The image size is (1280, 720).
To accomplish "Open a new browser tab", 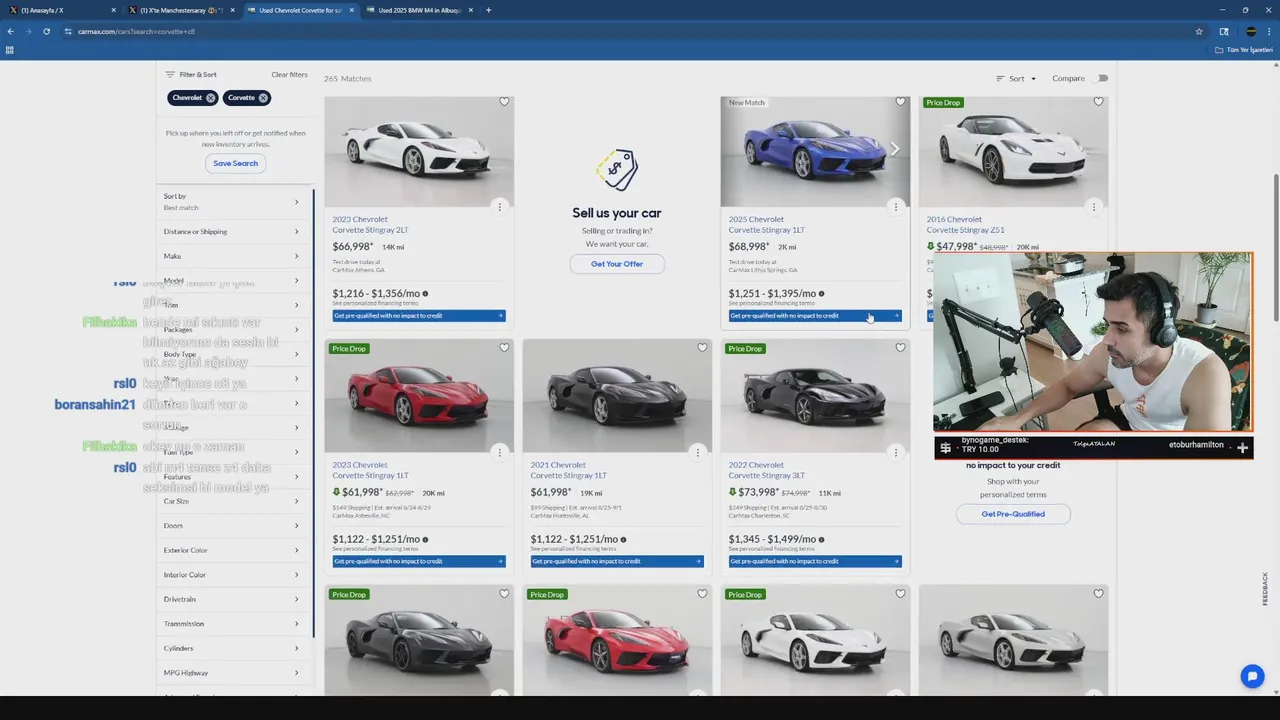I will pos(488,10).
